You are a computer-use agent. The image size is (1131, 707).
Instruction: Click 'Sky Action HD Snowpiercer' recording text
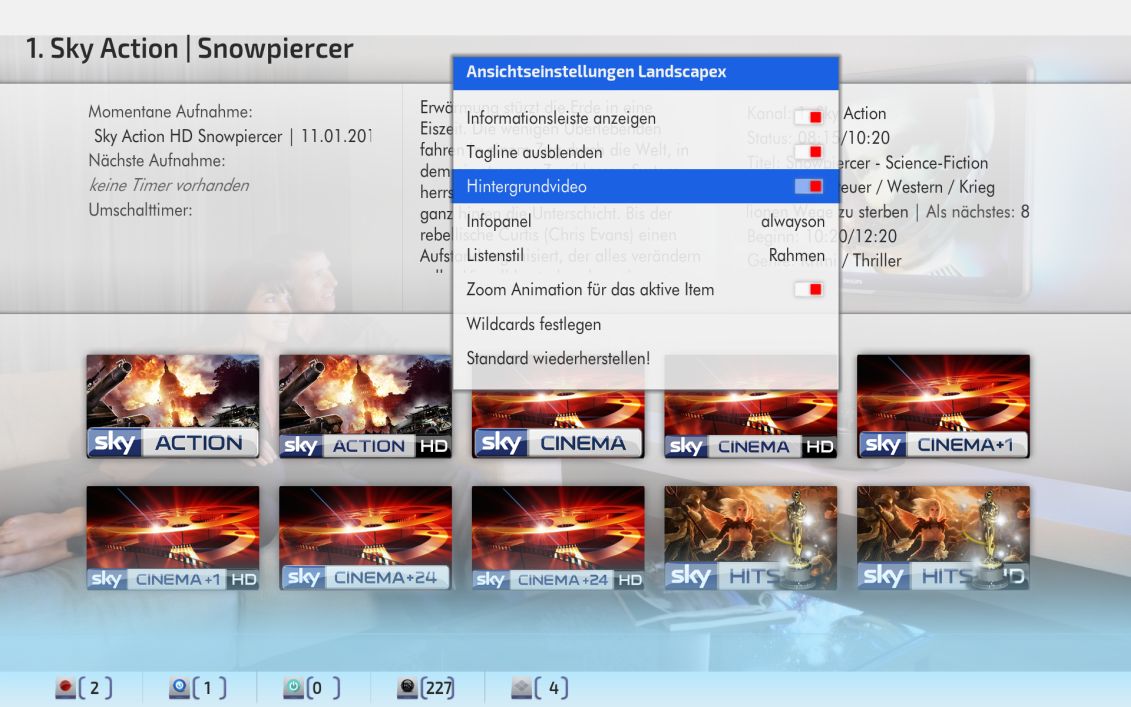188,136
